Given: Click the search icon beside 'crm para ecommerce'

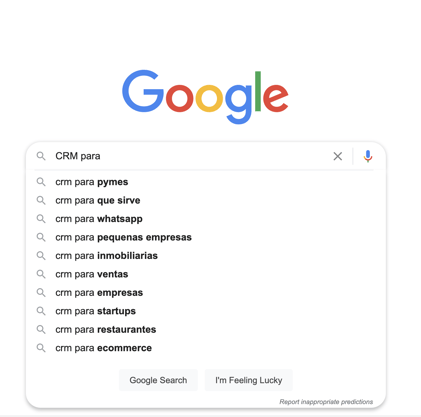Looking at the screenshot, I should click(x=41, y=348).
